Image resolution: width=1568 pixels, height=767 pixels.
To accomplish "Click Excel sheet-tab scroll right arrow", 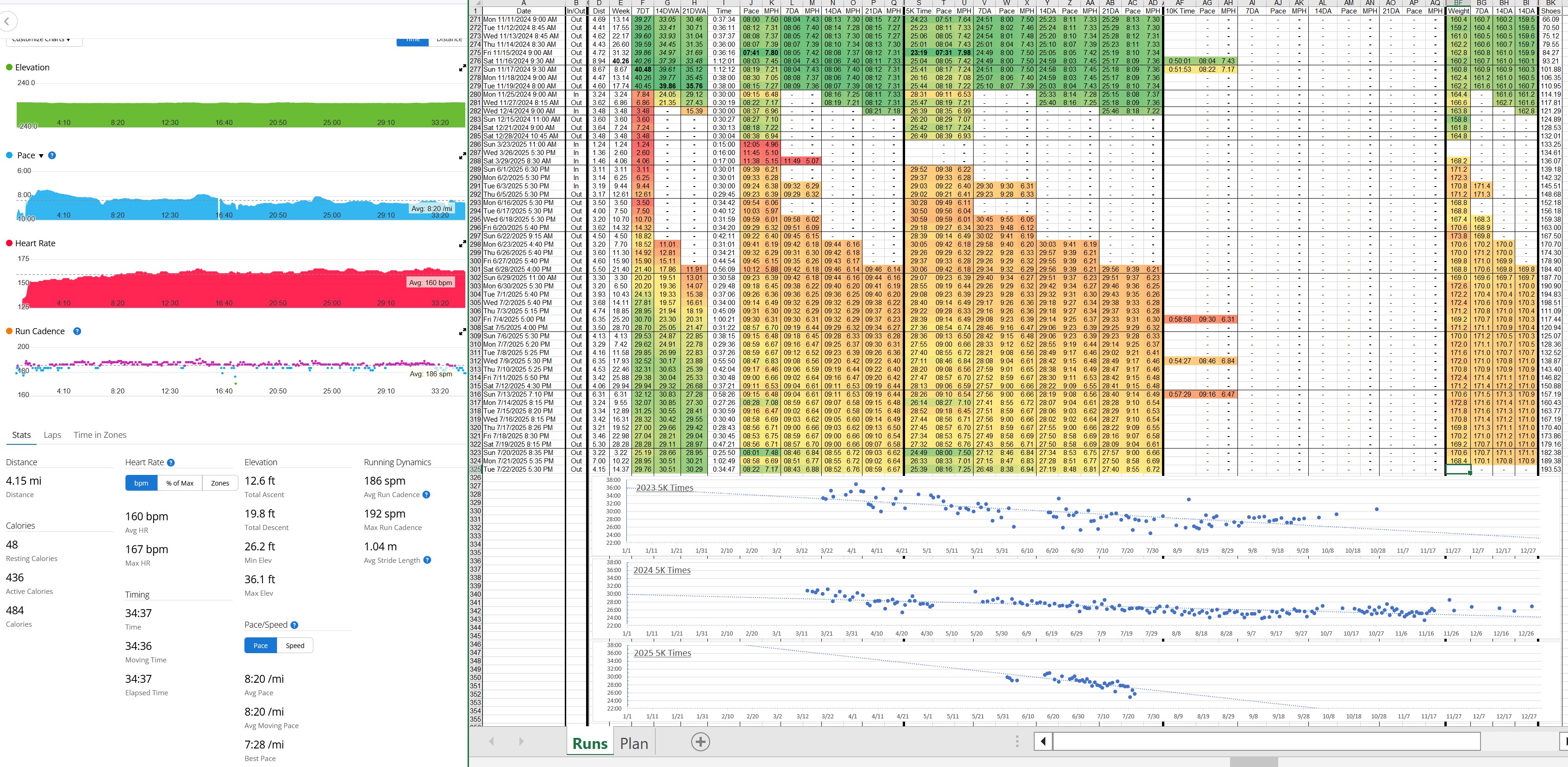I will (521, 742).
